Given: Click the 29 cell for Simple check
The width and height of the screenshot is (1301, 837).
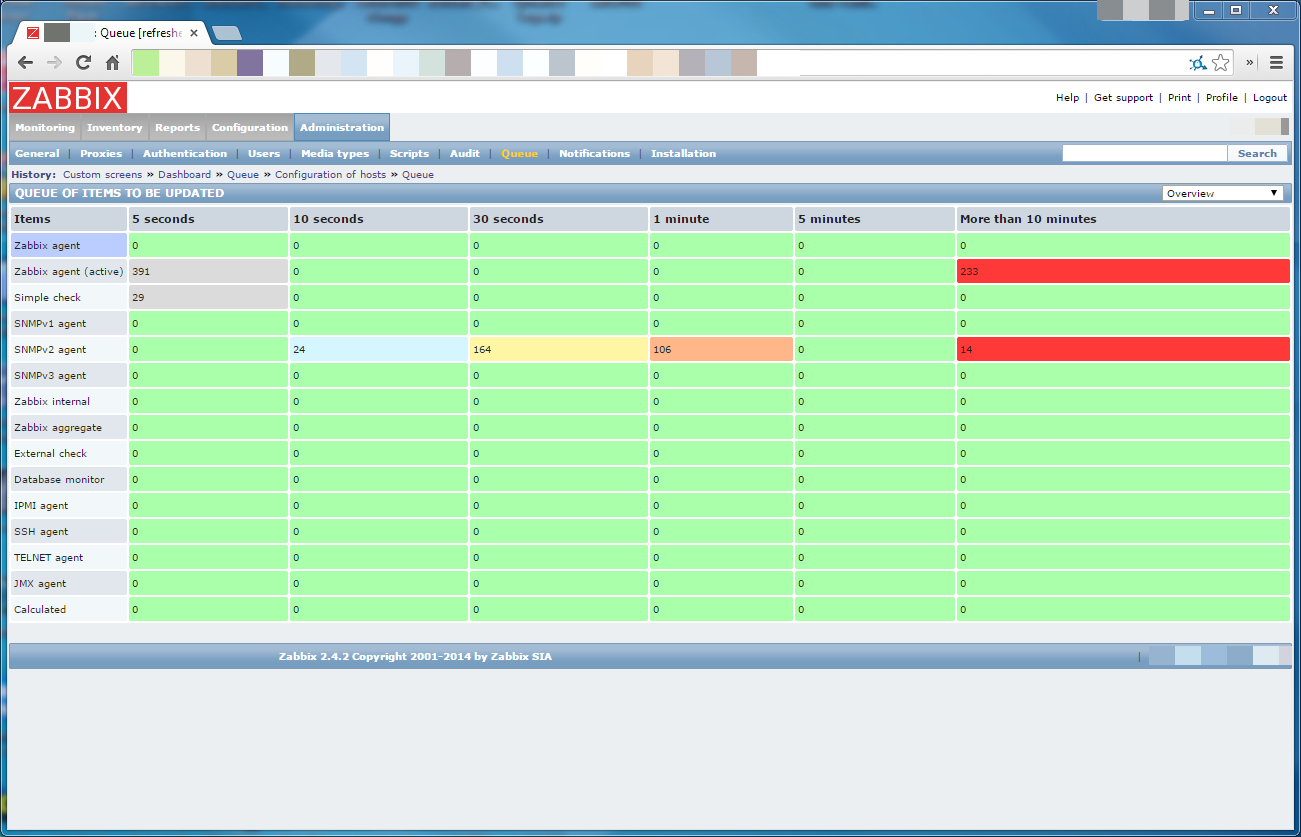Looking at the screenshot, I should [x=209, y=297].
